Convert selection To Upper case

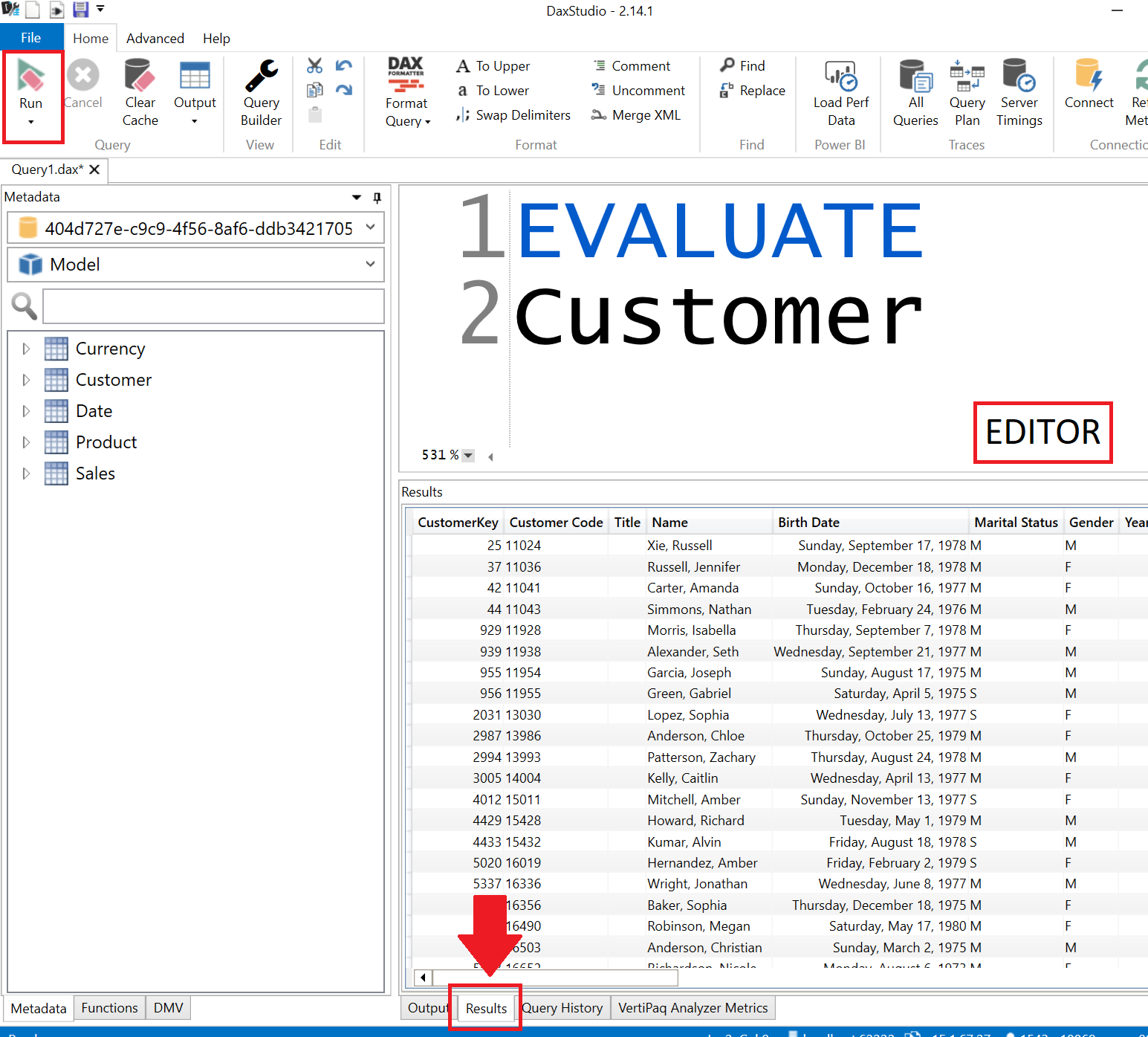click(x=493, y=66)
